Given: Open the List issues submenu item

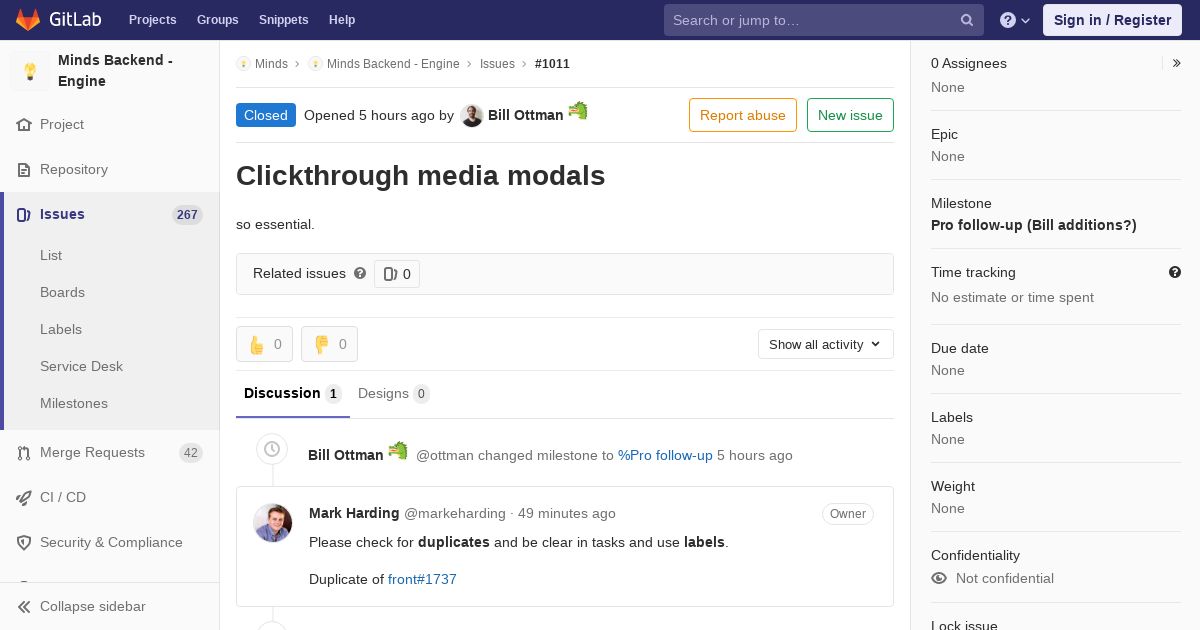Looking at the screenshot, I should coord(51,255).
